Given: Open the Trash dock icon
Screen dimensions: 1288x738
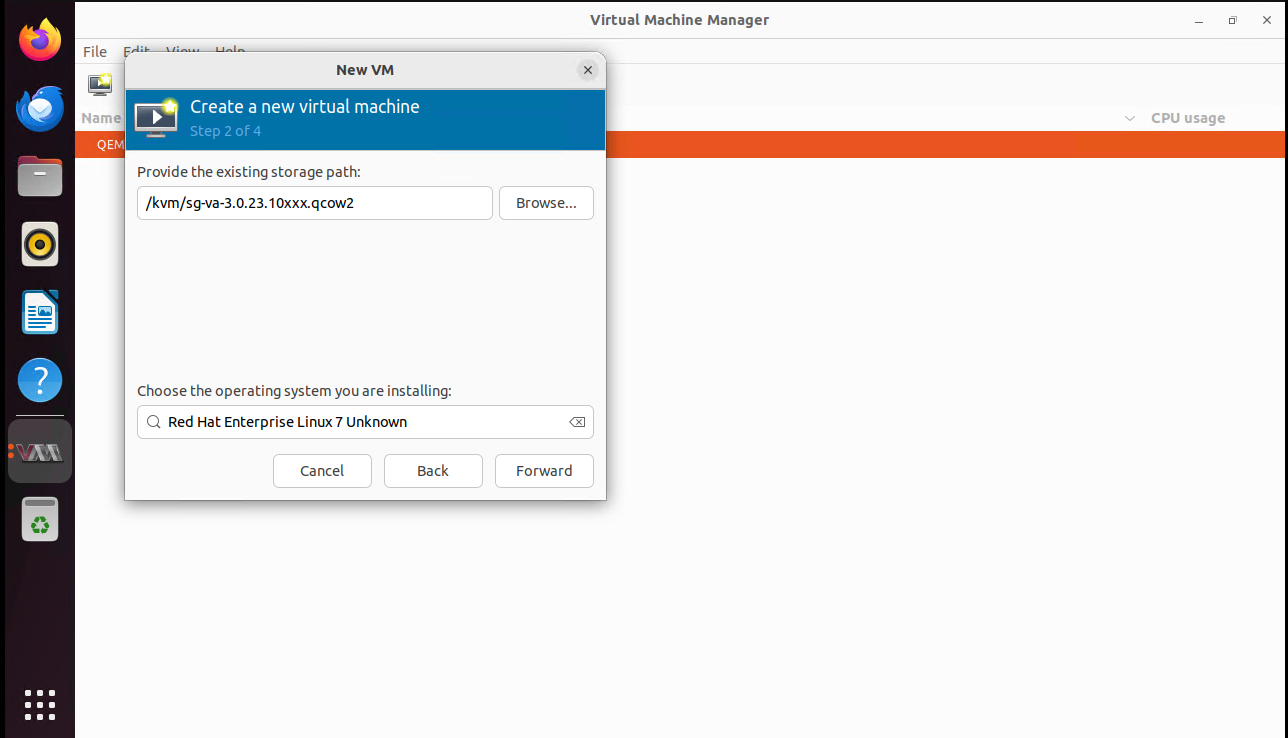Looking at the screenshot, I should click(x=40, y=521).
